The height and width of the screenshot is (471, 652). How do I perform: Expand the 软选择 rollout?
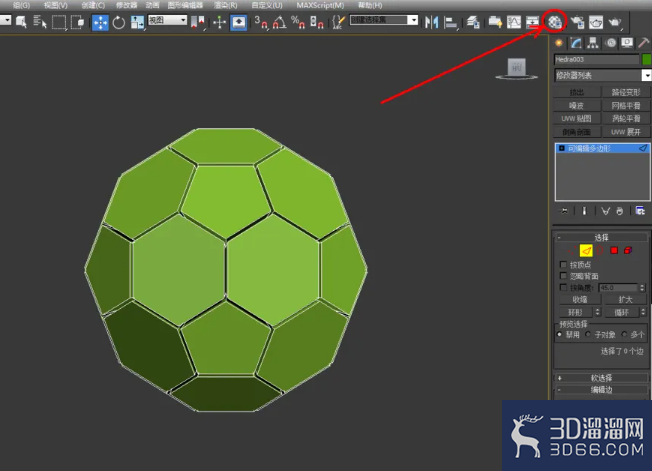[602, 378]
